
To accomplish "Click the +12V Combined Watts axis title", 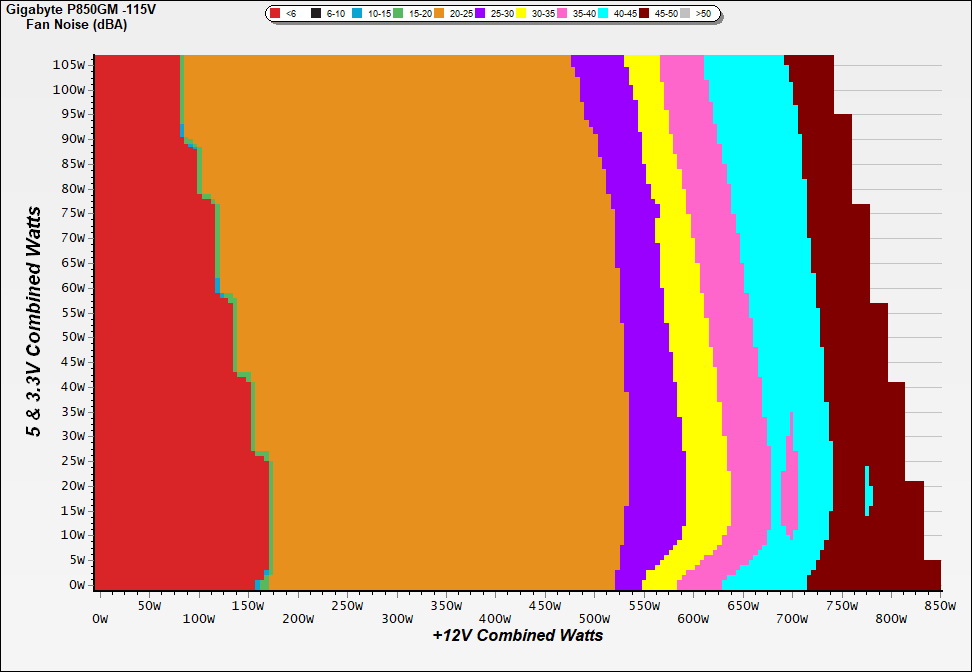I will [x=517, y=635].
